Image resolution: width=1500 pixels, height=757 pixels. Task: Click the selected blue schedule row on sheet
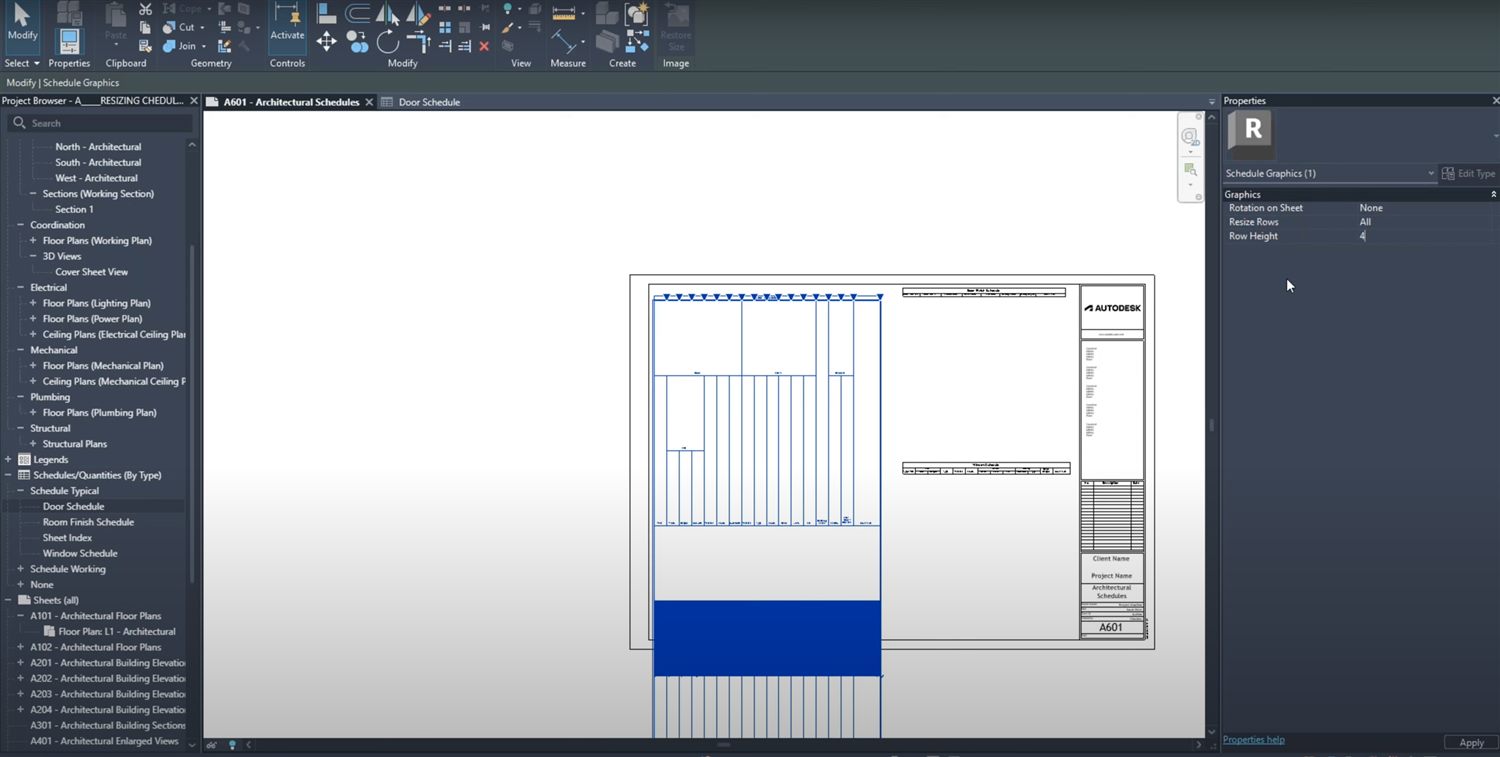pos(767,638)
